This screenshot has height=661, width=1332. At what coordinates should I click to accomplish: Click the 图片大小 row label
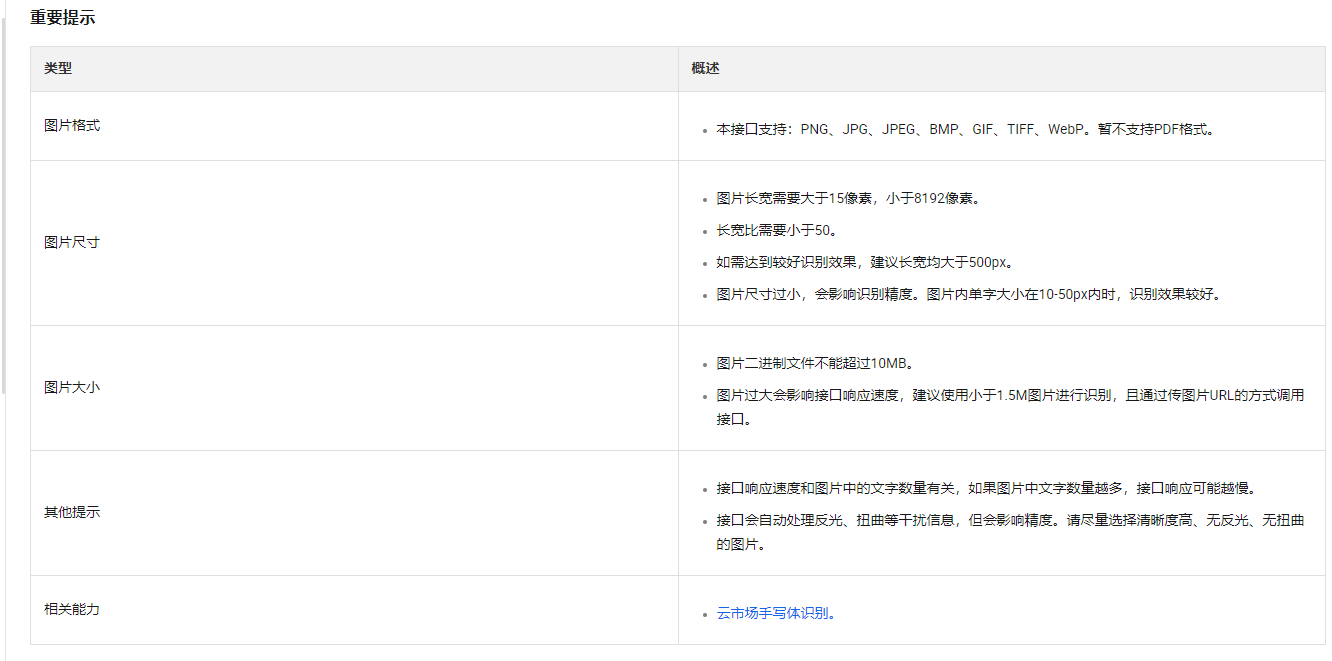(x=72, y=388)
